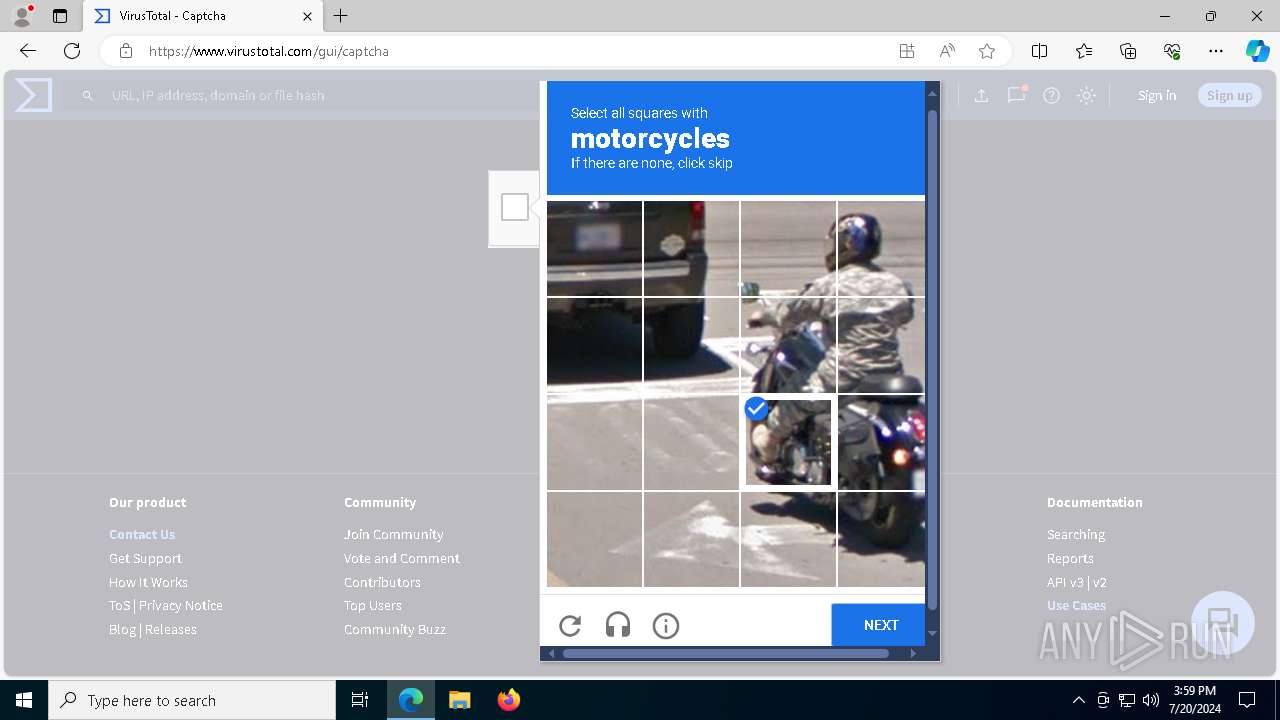
Task: Open Top Users link
Action: pyautogui.click(x=373, y=605)
